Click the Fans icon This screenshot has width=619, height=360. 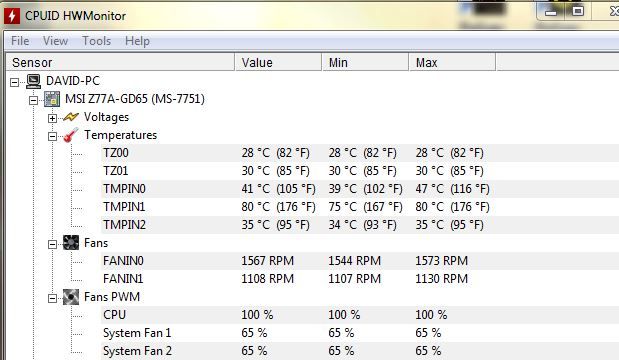tap(71, 243)
